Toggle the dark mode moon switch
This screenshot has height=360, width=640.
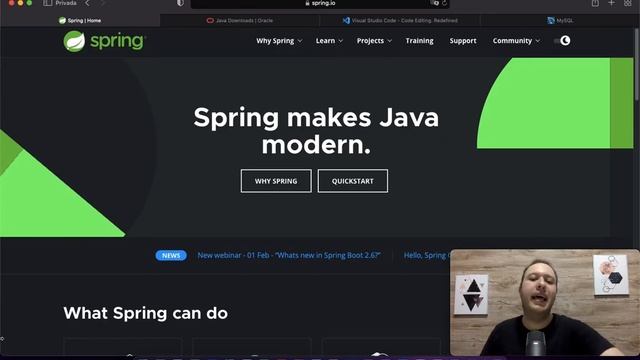[562, 40]
